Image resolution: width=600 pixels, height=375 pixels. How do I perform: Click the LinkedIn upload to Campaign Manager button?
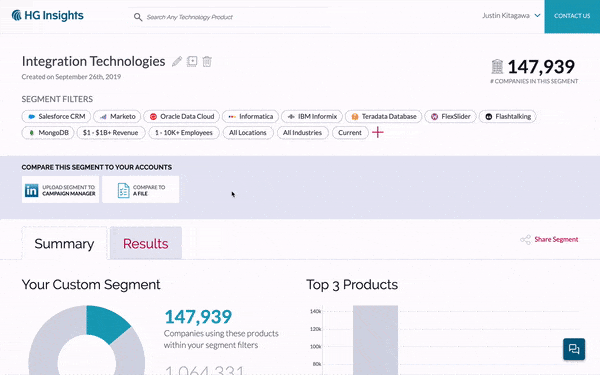click(60, 190)
